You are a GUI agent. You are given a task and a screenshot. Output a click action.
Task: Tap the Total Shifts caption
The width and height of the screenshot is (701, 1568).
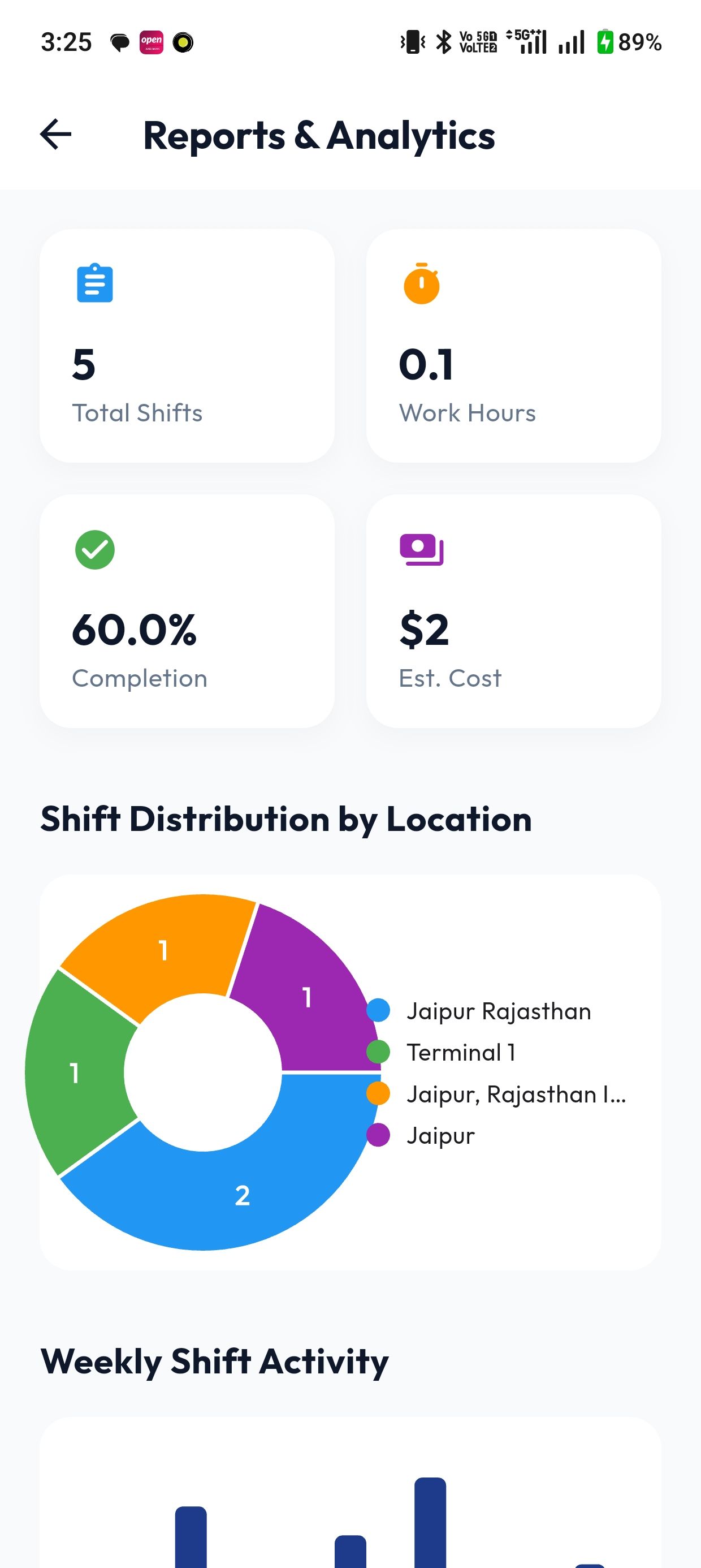[x=137, y=413]
